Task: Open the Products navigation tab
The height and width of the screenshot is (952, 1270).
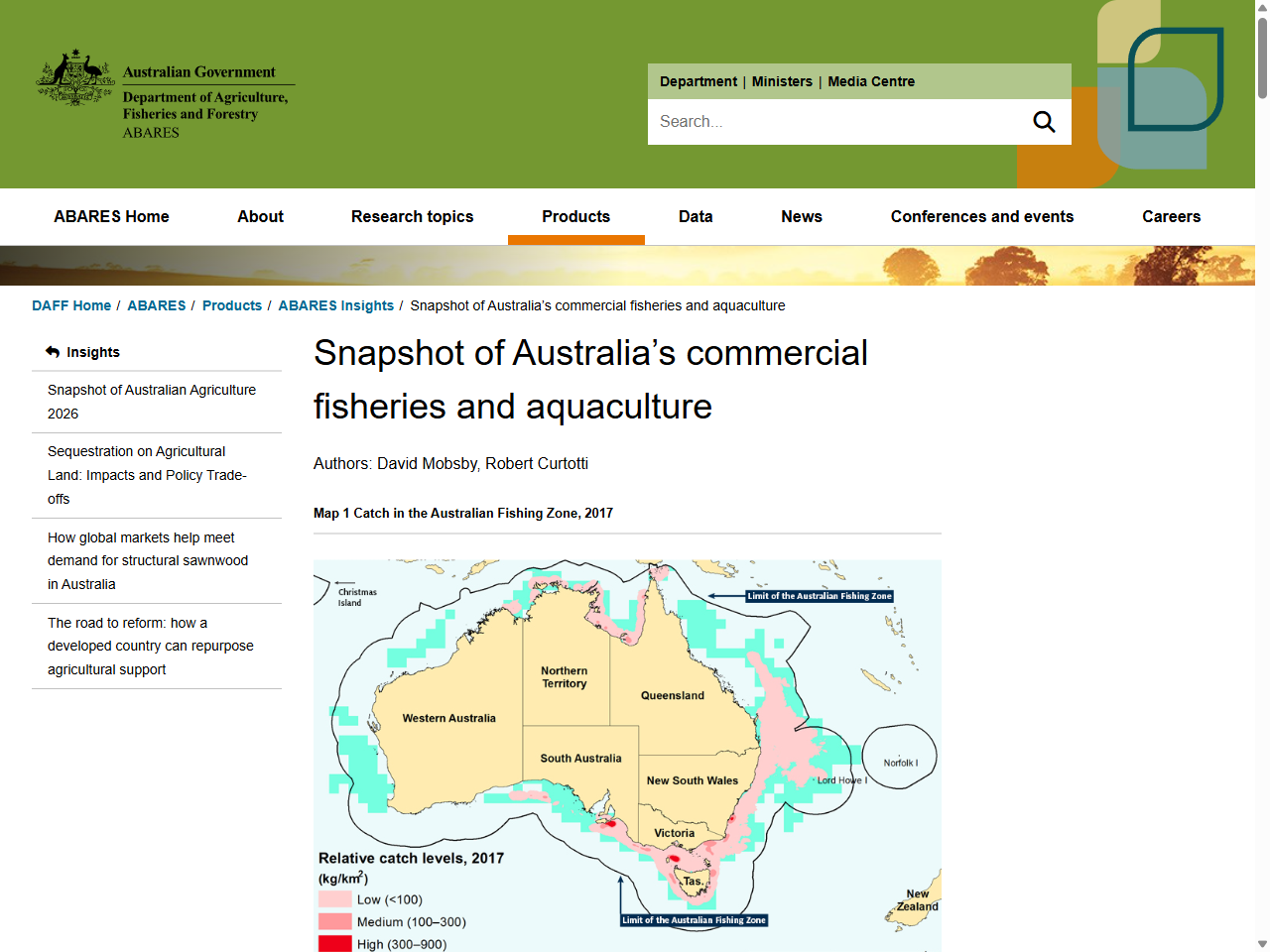Action: (576, 216)
